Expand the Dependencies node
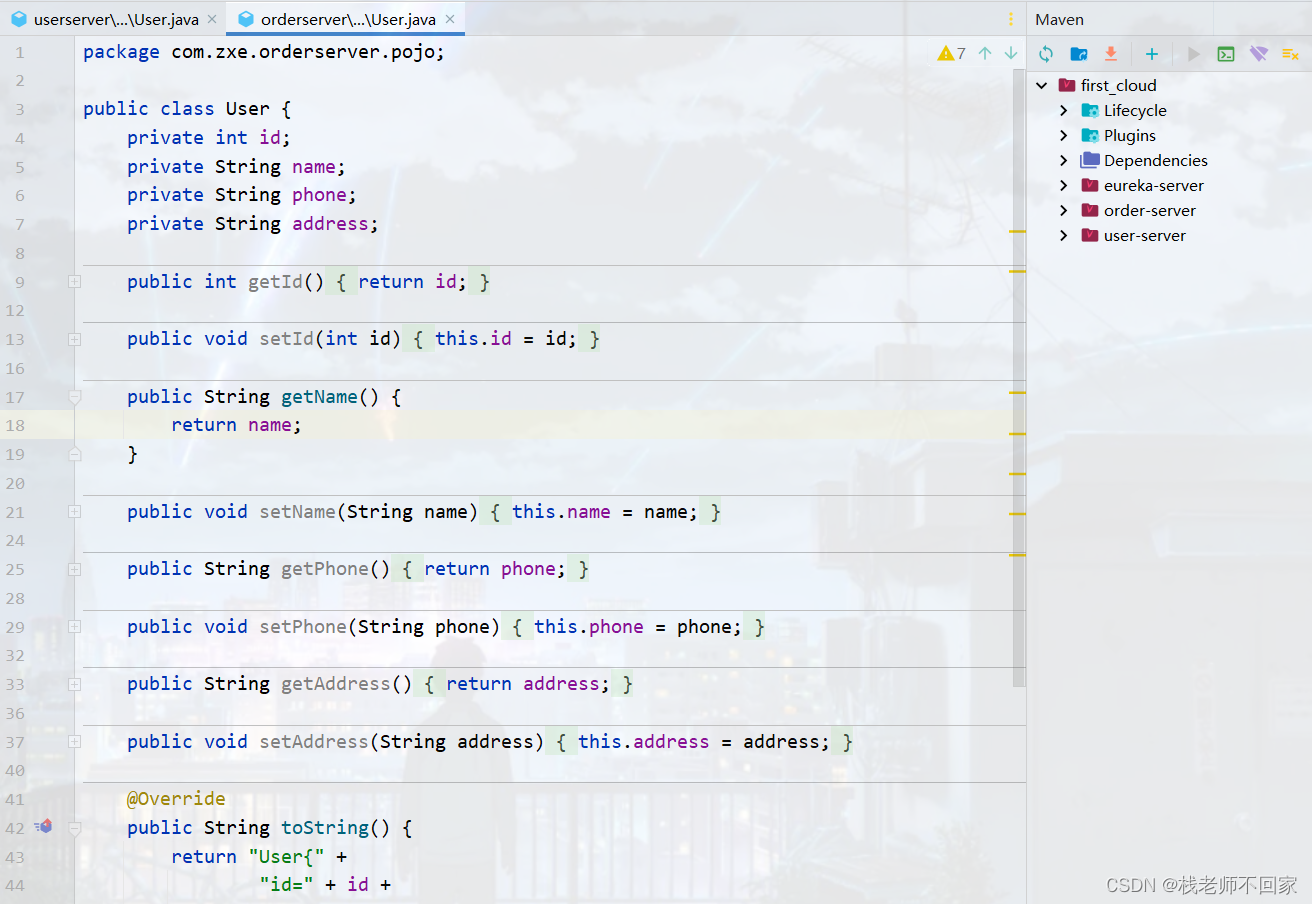The height and width of the screenshot is (904, 1312). click(x=1064, y=161)
